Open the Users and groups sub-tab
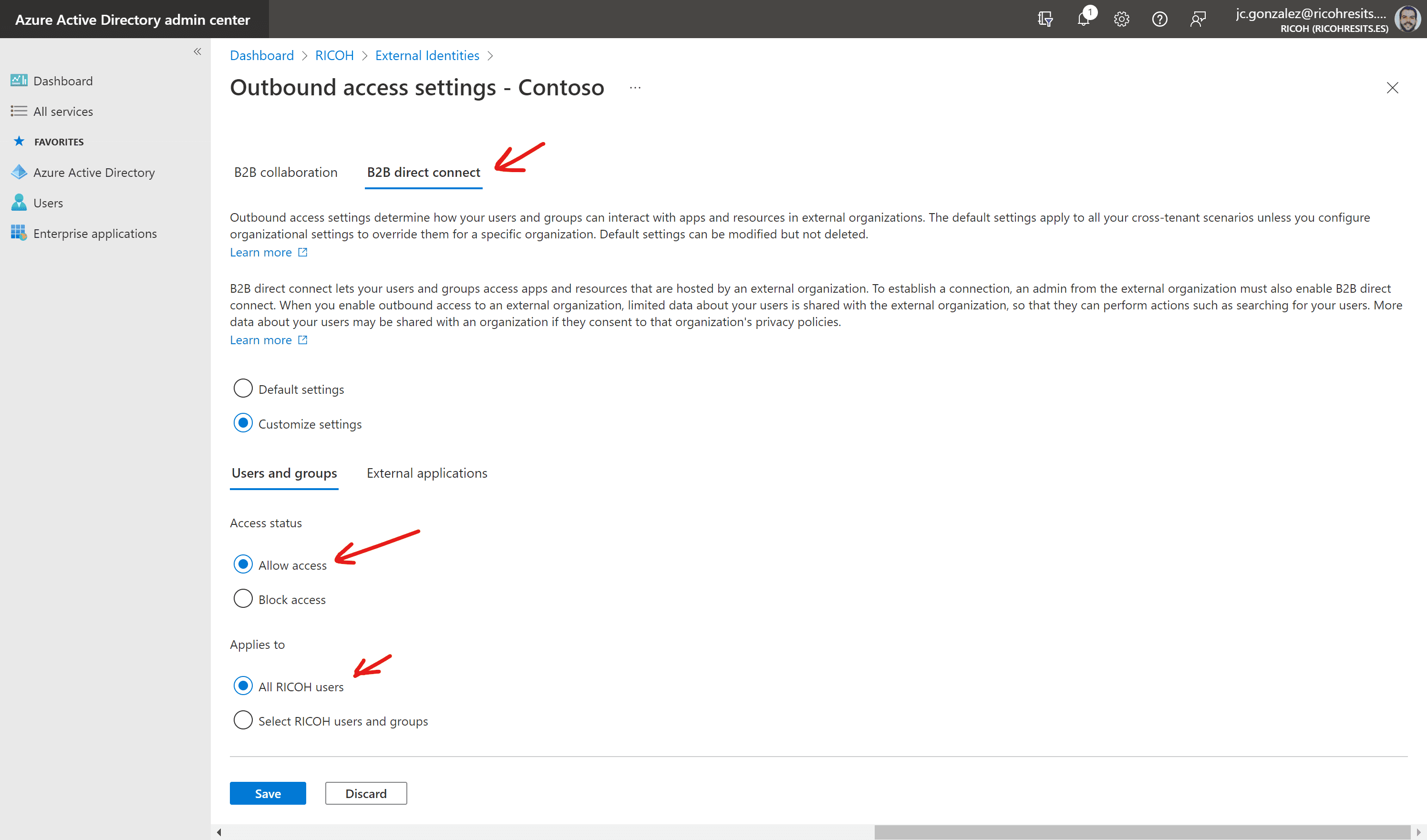The height and width of the screenshot is (840, 1427). coord(284,473)
